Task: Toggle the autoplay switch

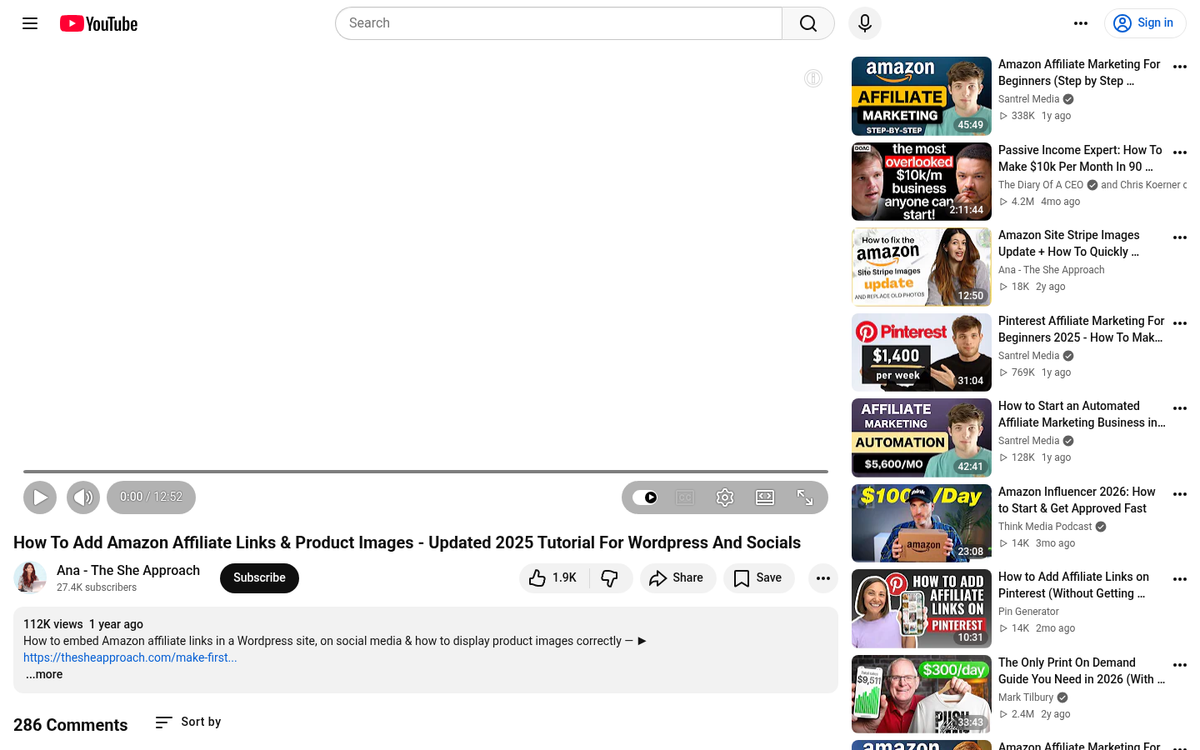Action: (x=646, y=497)
